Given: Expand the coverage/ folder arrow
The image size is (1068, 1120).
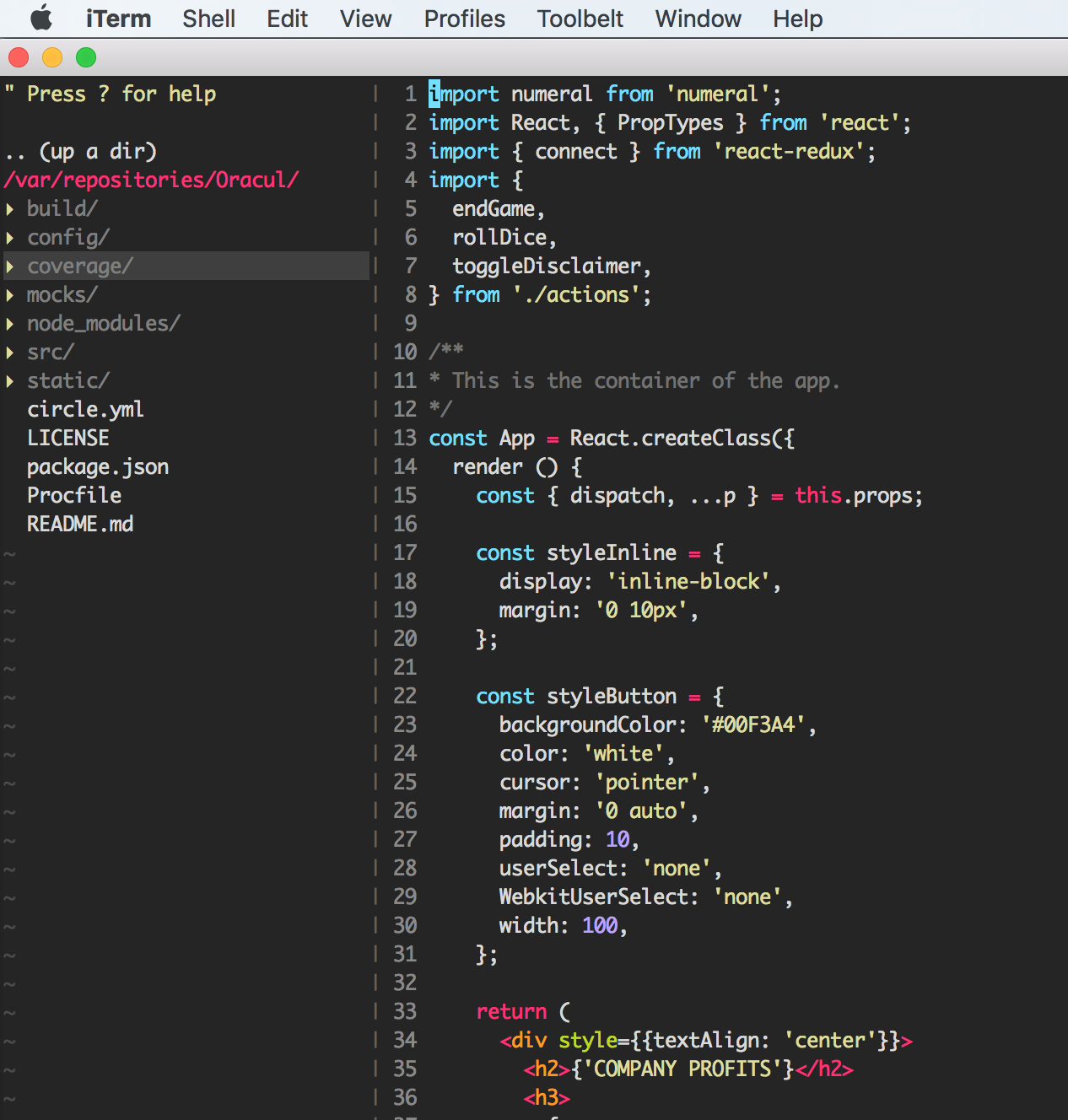Looking at the screenshot, I should coord(10,267).
